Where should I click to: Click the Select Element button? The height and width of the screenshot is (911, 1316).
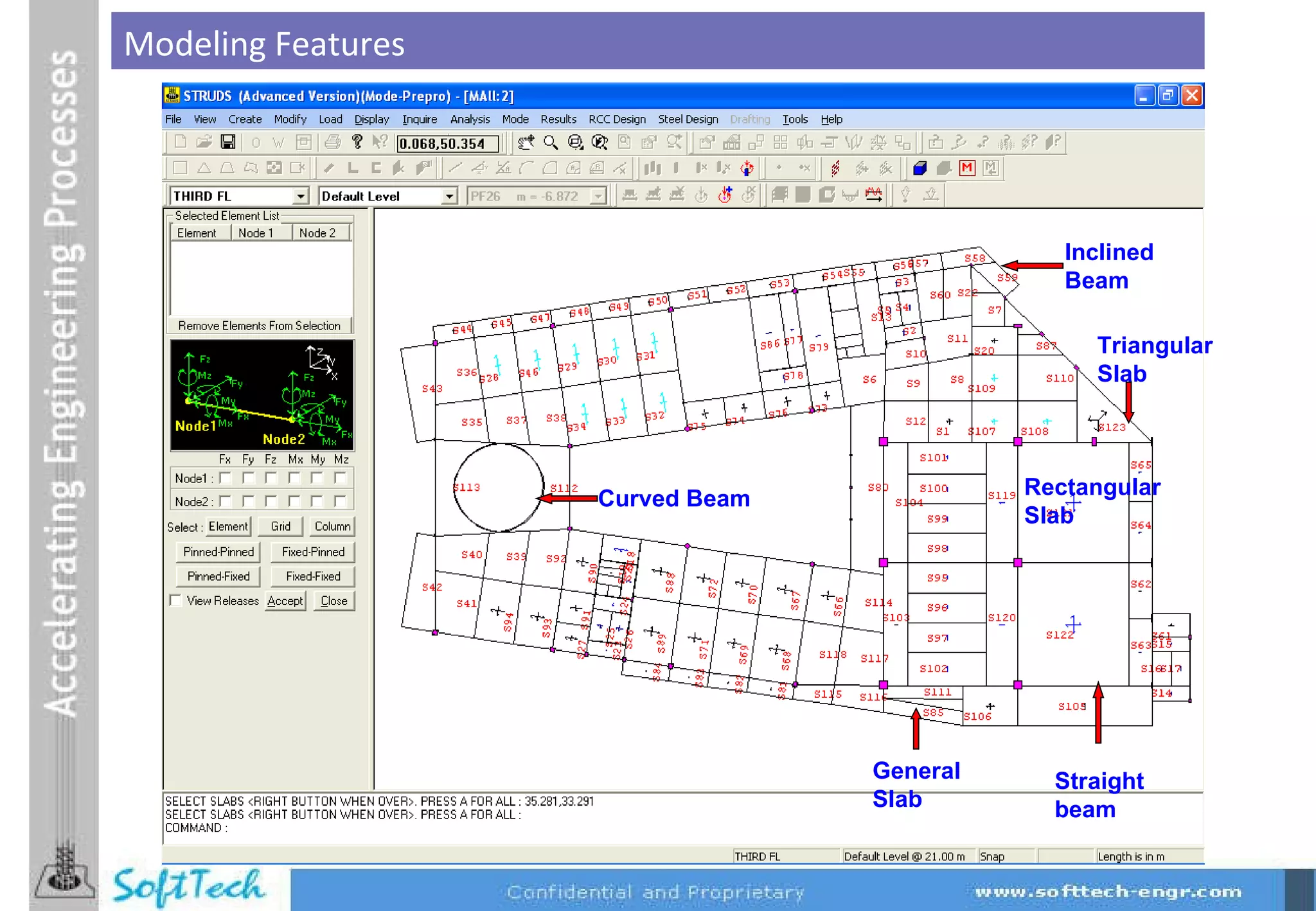pyautogui.click(x=227, y=527)
